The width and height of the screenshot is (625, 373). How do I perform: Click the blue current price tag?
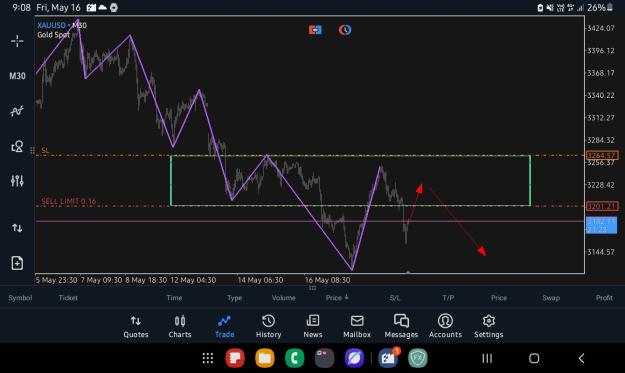601,225
